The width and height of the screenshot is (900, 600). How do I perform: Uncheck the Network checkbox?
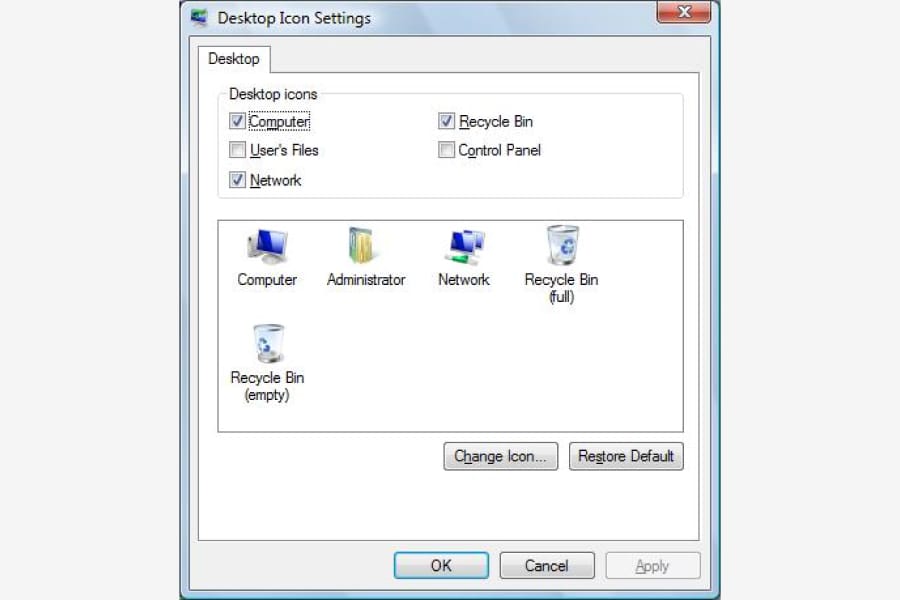pyautogui.click(x=237, y=180)
